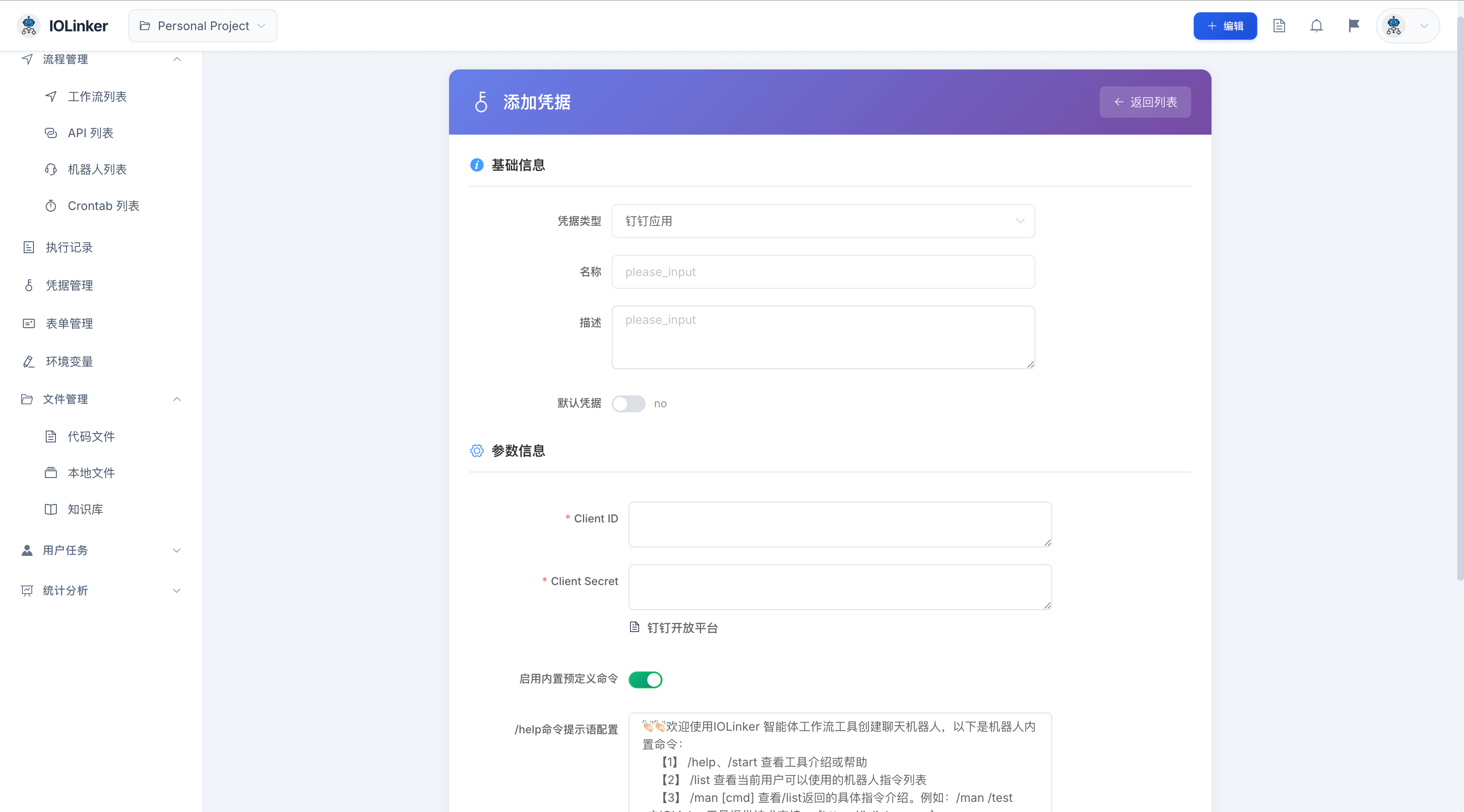Open the 钉钉开放平台 link
The image size is (1464, 812).
(x=682, y=628)
